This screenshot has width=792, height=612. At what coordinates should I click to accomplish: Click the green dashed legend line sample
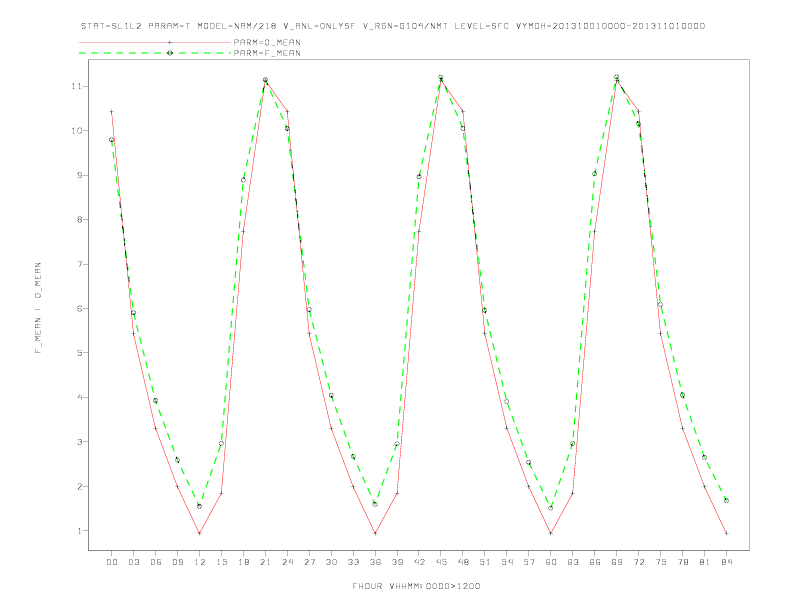click(x=155, y=53)
